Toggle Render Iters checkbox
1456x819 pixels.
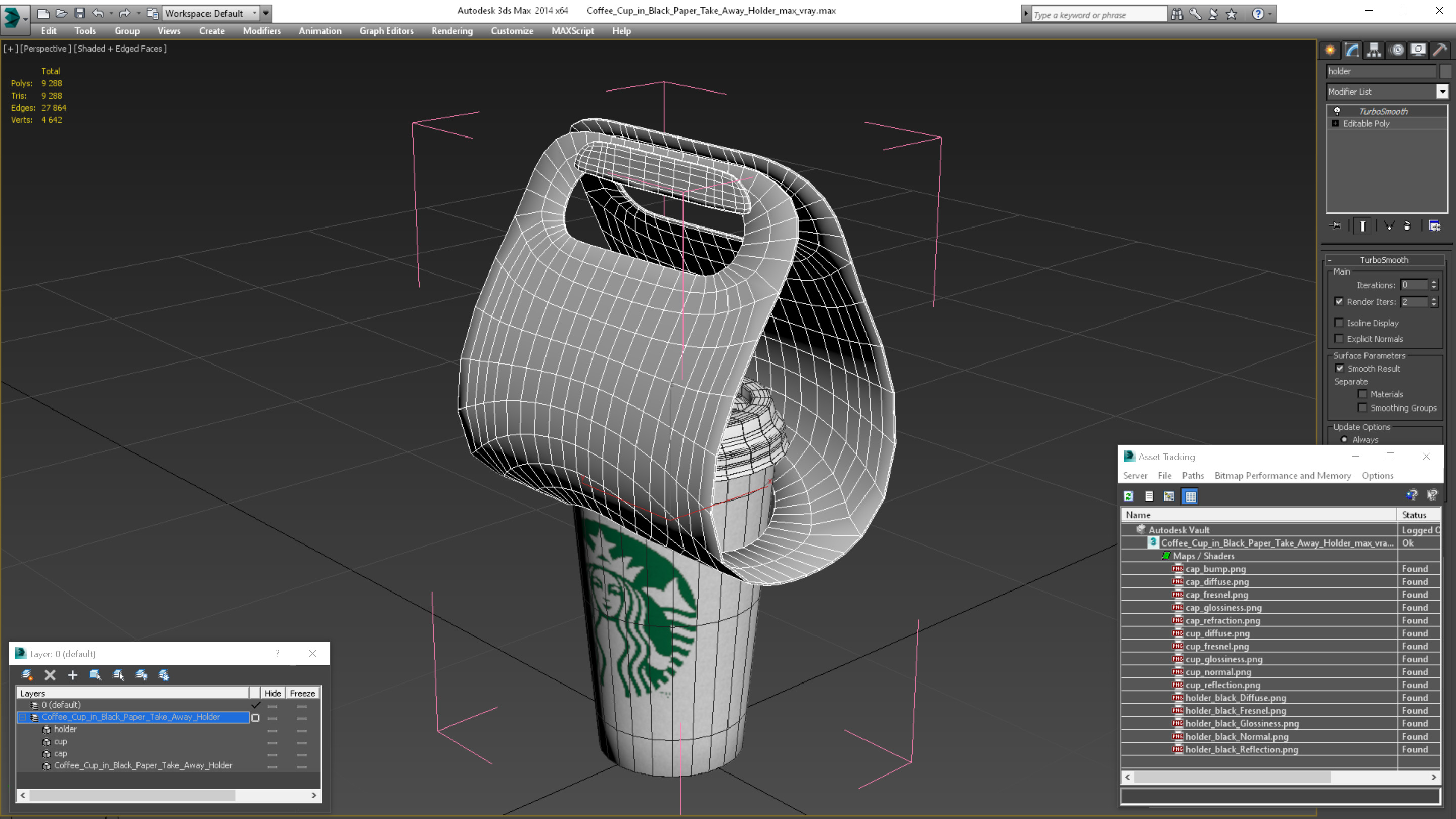[1339, 301]
